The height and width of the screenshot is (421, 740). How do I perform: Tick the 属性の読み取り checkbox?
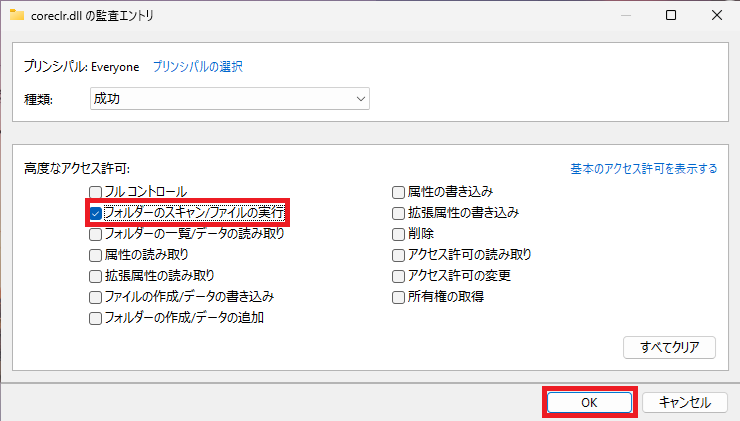click(95, 255)
